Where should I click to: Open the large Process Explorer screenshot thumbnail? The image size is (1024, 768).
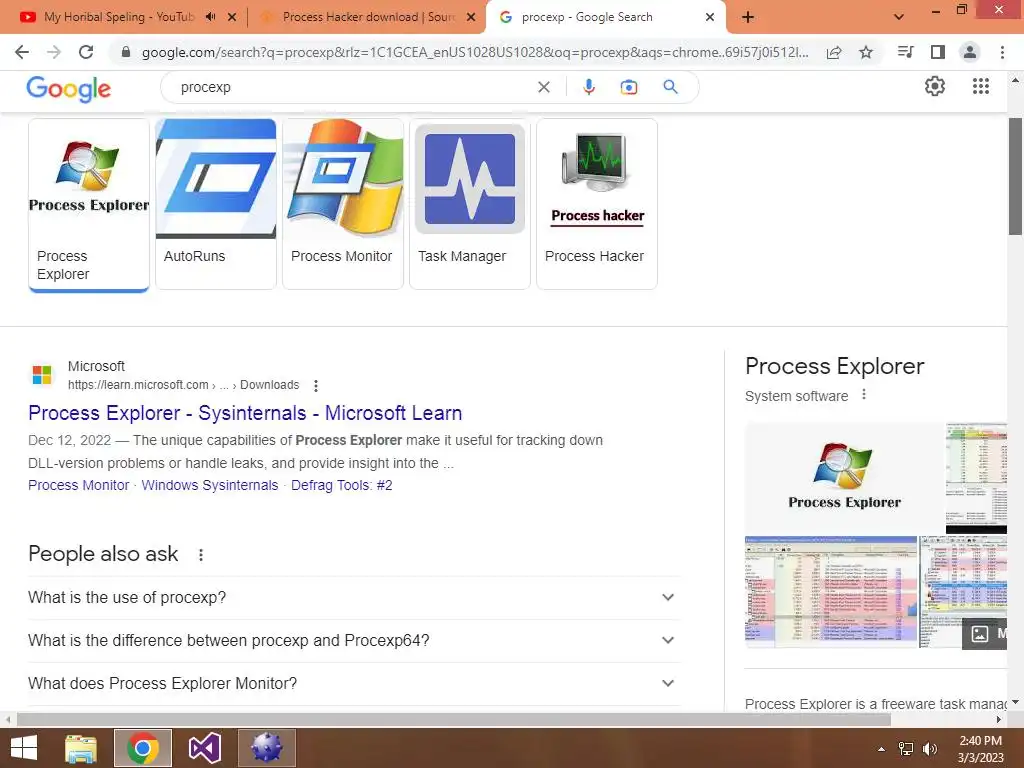click(x=831, y=592)
